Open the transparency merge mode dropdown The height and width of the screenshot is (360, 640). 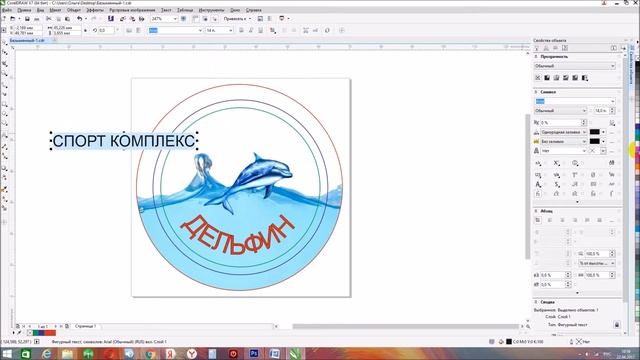574,66
